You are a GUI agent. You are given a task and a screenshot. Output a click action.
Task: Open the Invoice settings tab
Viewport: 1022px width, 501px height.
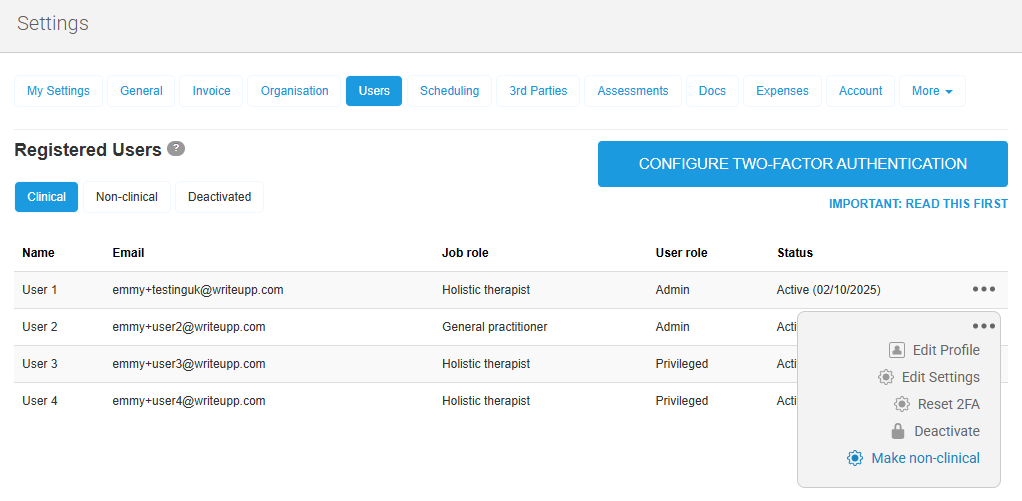tap(210, 91)
